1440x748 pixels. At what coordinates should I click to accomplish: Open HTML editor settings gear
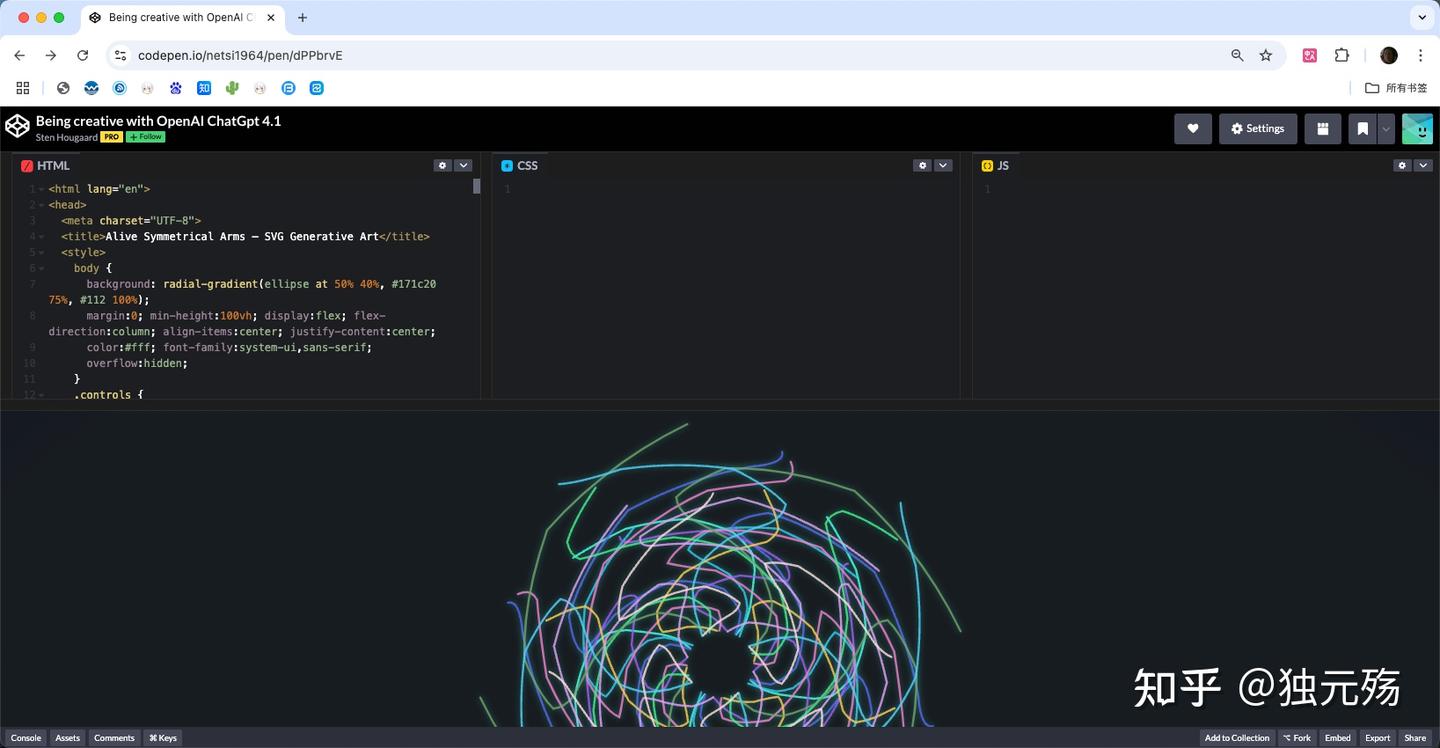[x=443, y=165]
